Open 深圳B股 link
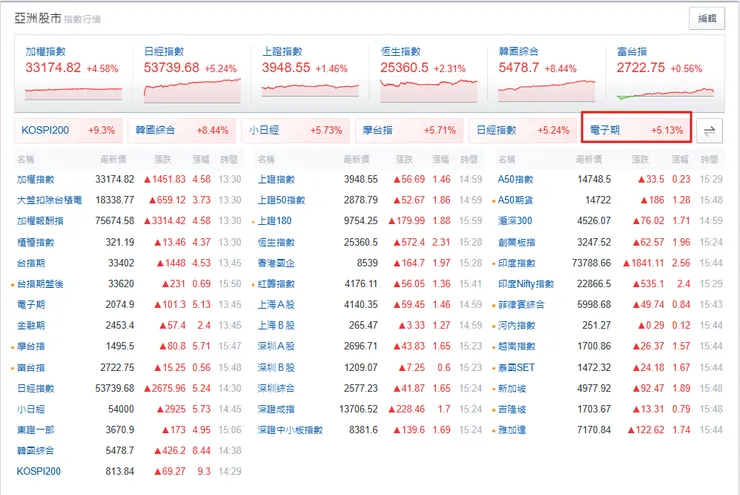This screenshot has height=495, width=740. pyautogui.click(x=276, y=368)
